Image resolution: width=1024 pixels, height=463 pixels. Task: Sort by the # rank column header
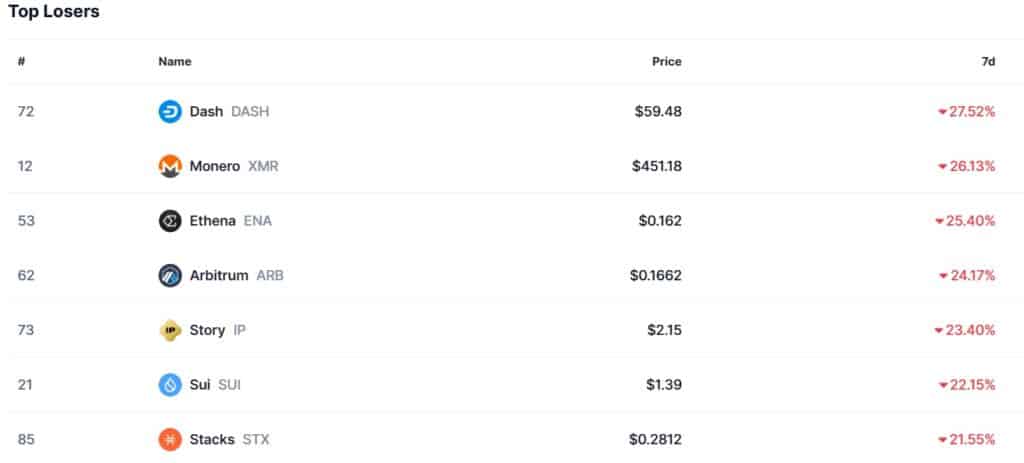(21, 62)
